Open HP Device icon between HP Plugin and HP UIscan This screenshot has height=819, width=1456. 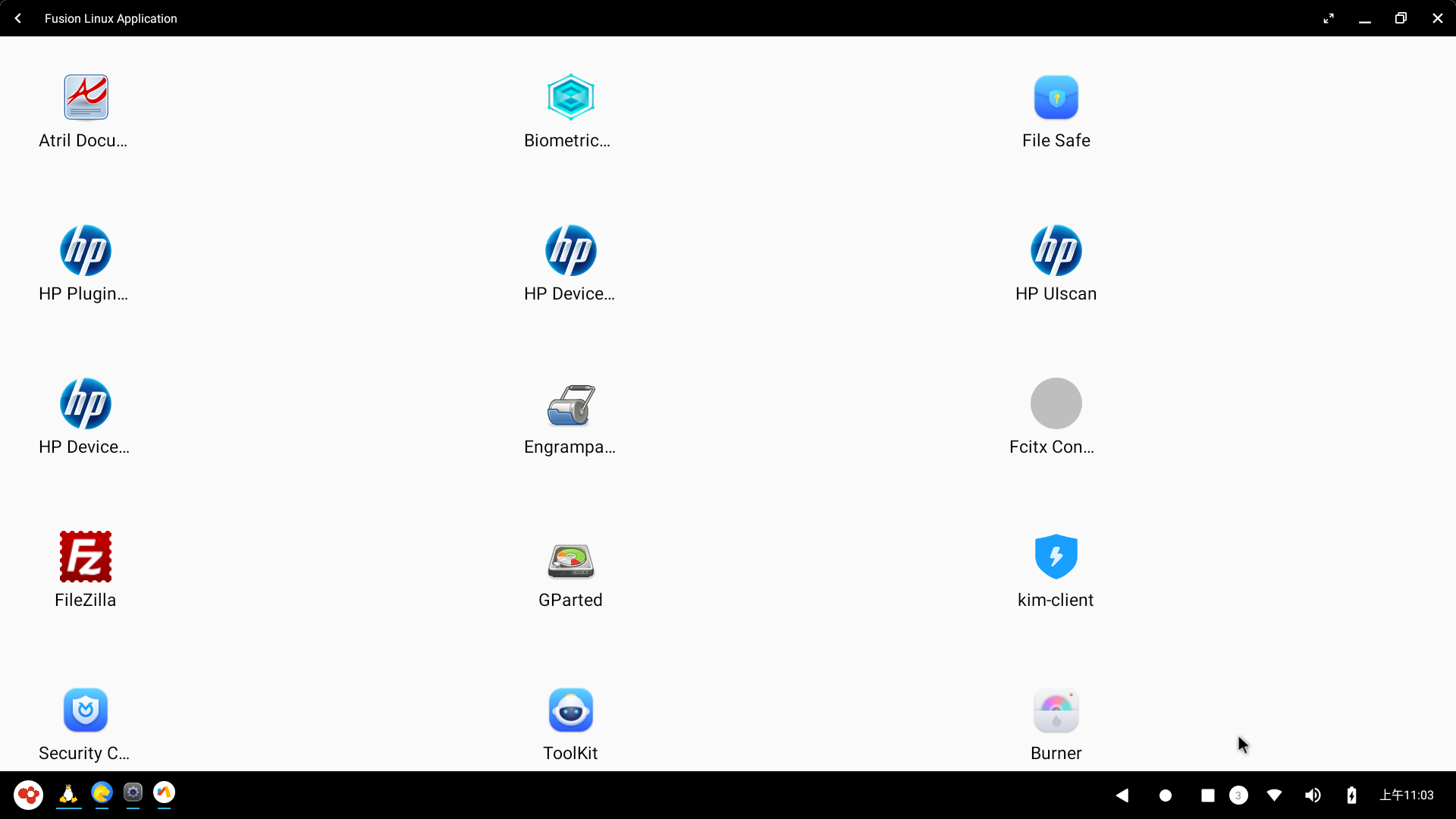(x=570, y=250)
